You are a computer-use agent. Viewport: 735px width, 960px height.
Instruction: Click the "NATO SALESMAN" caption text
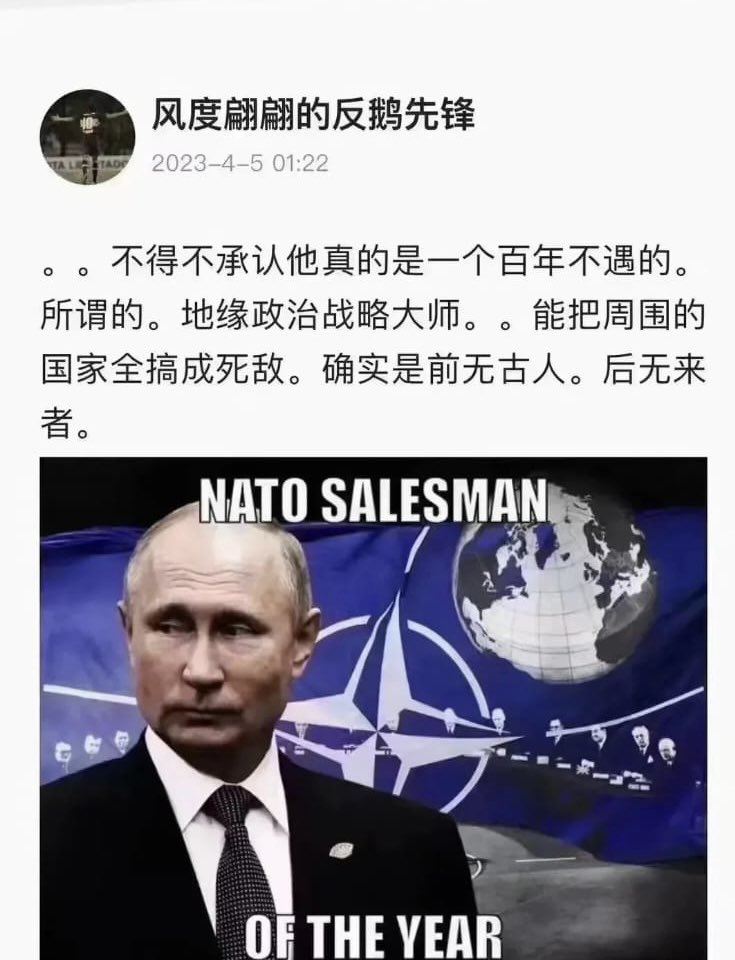374,500
